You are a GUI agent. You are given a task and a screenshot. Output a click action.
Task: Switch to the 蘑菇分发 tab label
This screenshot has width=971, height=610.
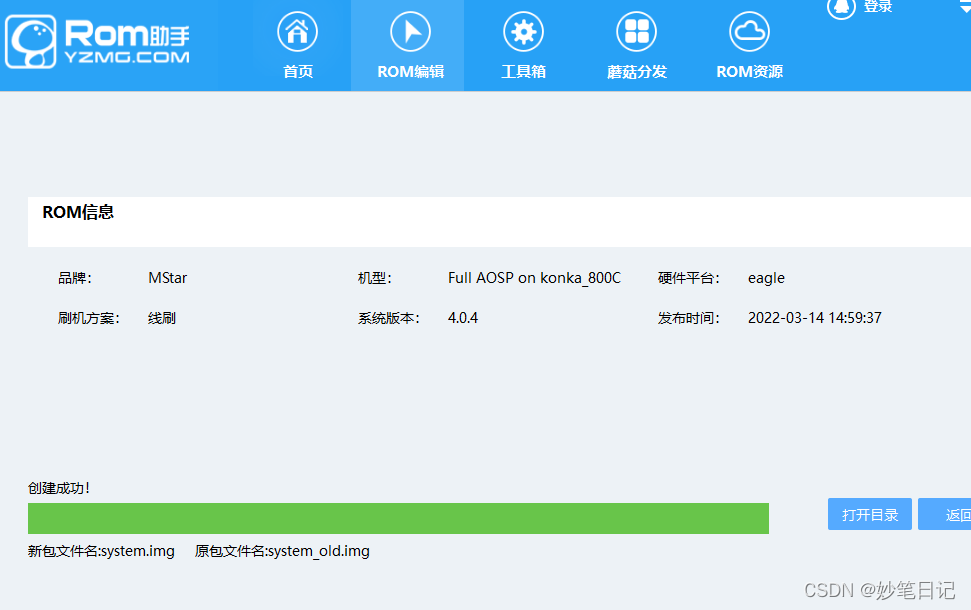(x=637, y=72)
